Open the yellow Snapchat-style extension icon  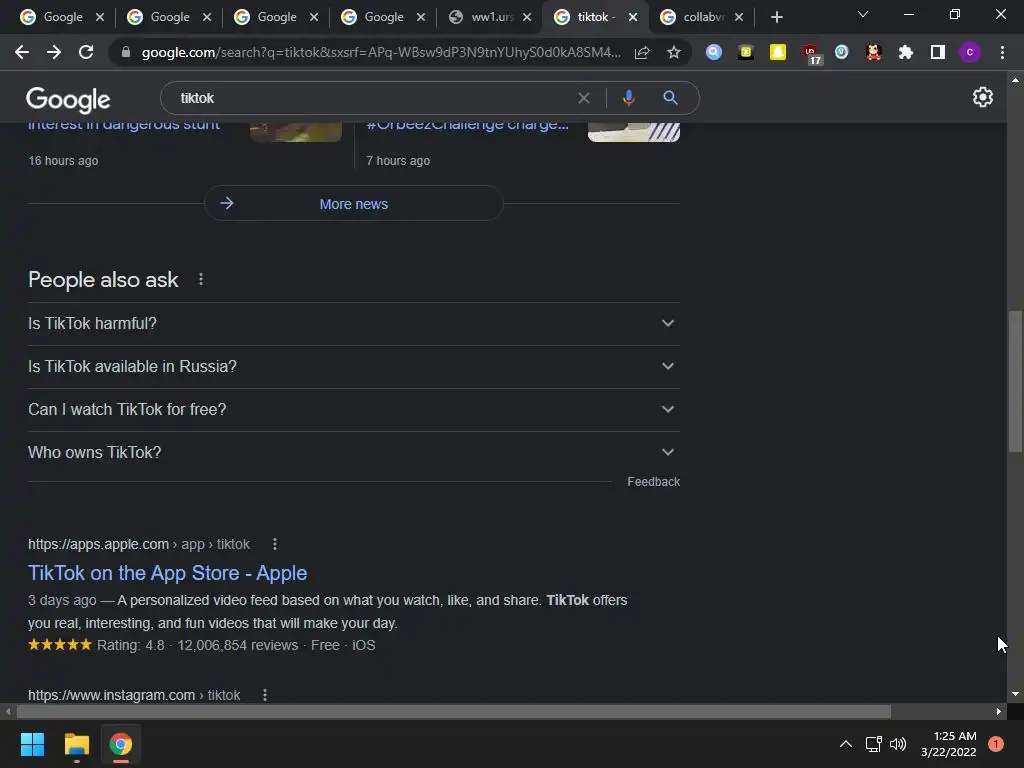[778, 52]
